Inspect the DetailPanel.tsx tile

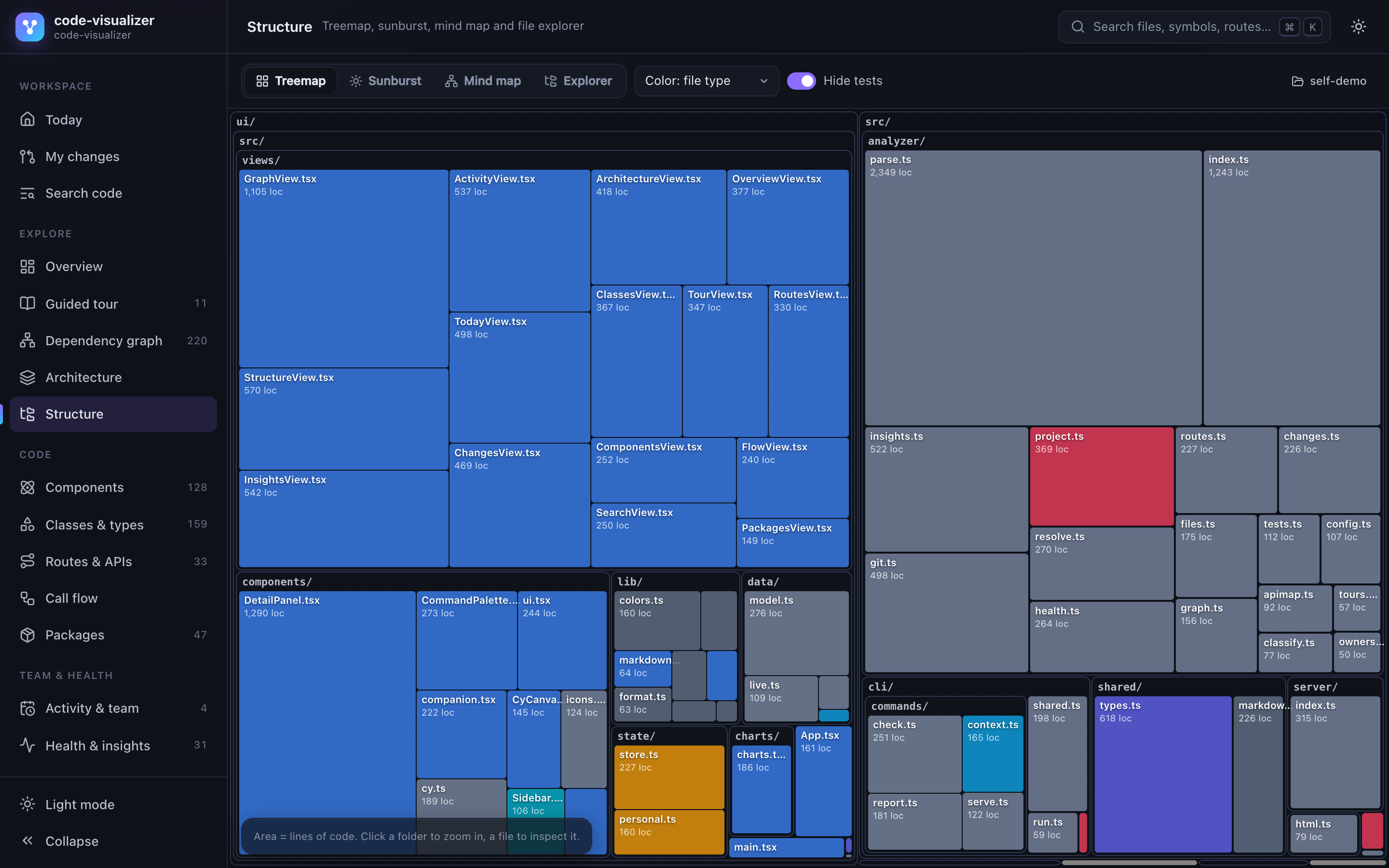click(327, 722)
